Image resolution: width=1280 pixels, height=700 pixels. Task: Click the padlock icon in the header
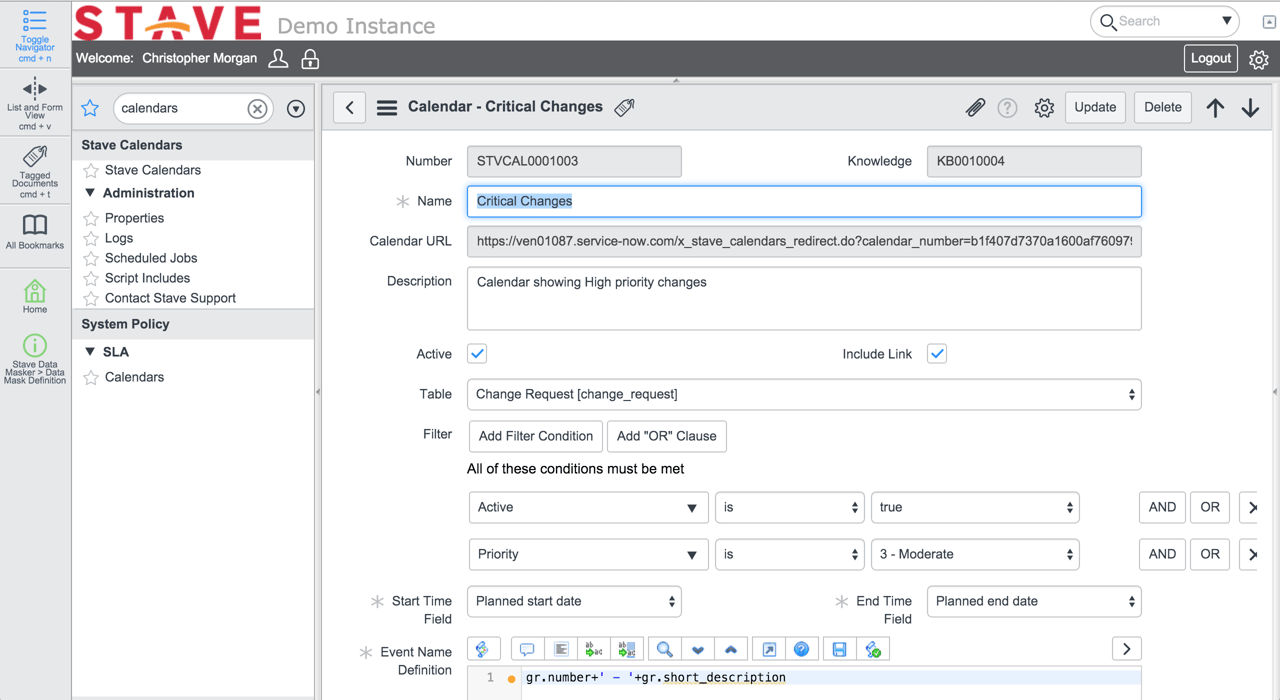click(311, 59)
